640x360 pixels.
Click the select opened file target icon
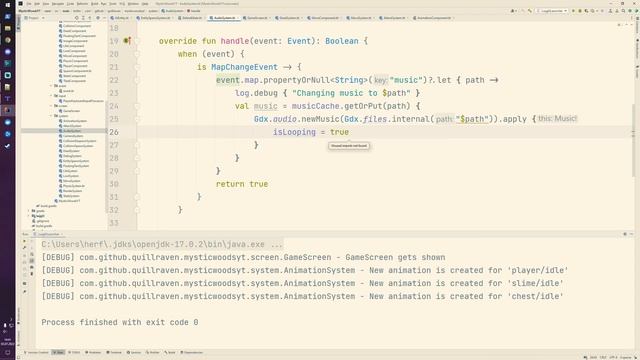pos(76,18)
